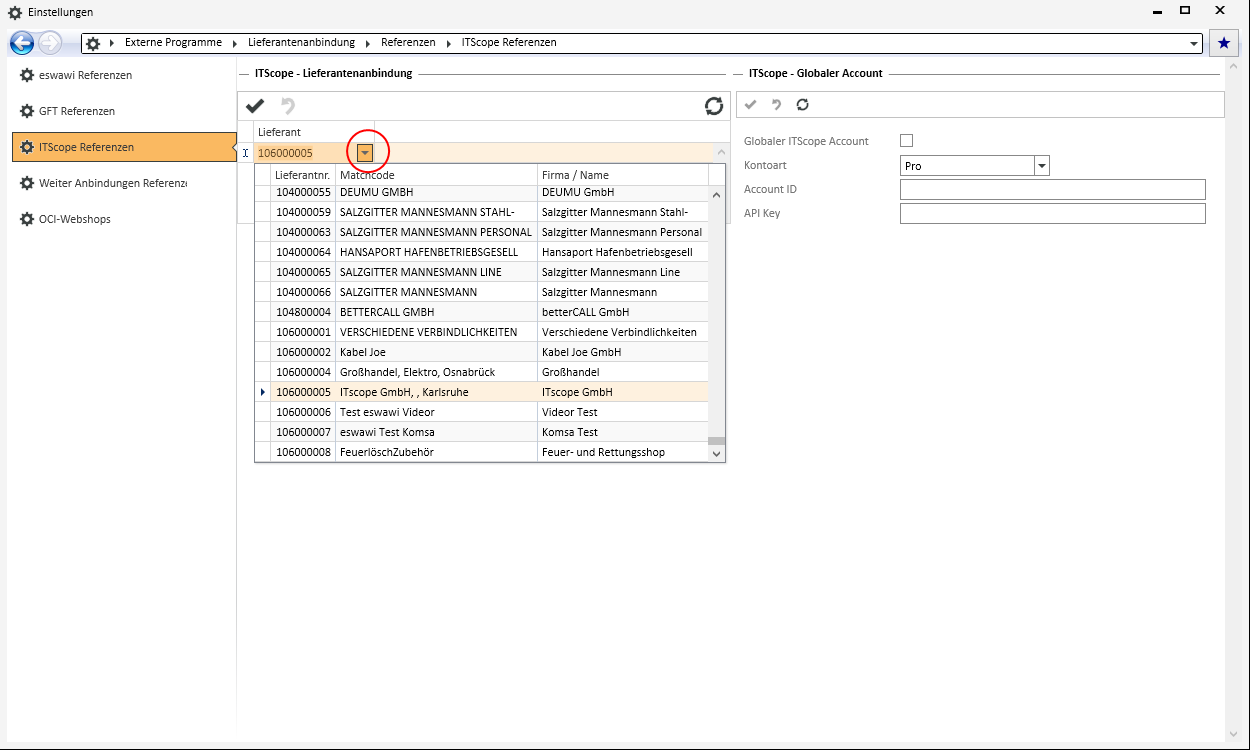This screenshot has width=1250, height=750.
Task: Open the Kontoart combo box showing Pro
Action: coord(975,166)
